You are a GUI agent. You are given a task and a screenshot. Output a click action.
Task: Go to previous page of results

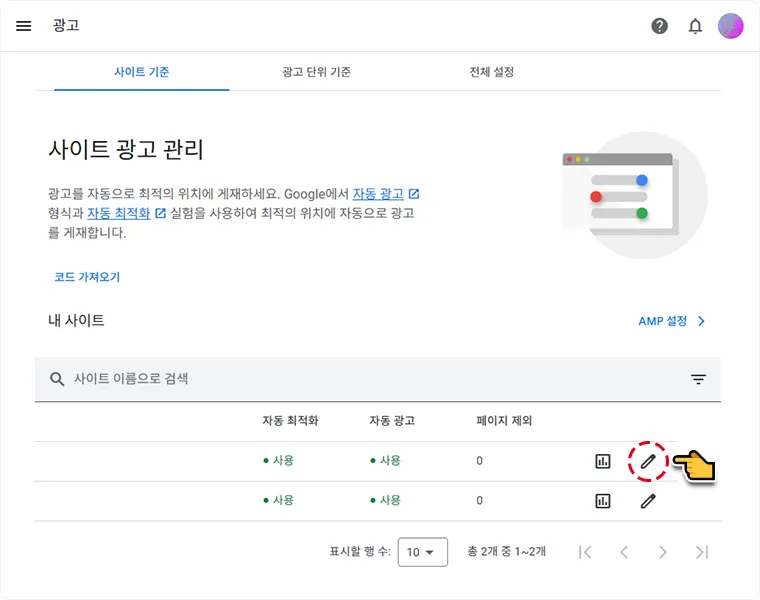tap(624, 552)
